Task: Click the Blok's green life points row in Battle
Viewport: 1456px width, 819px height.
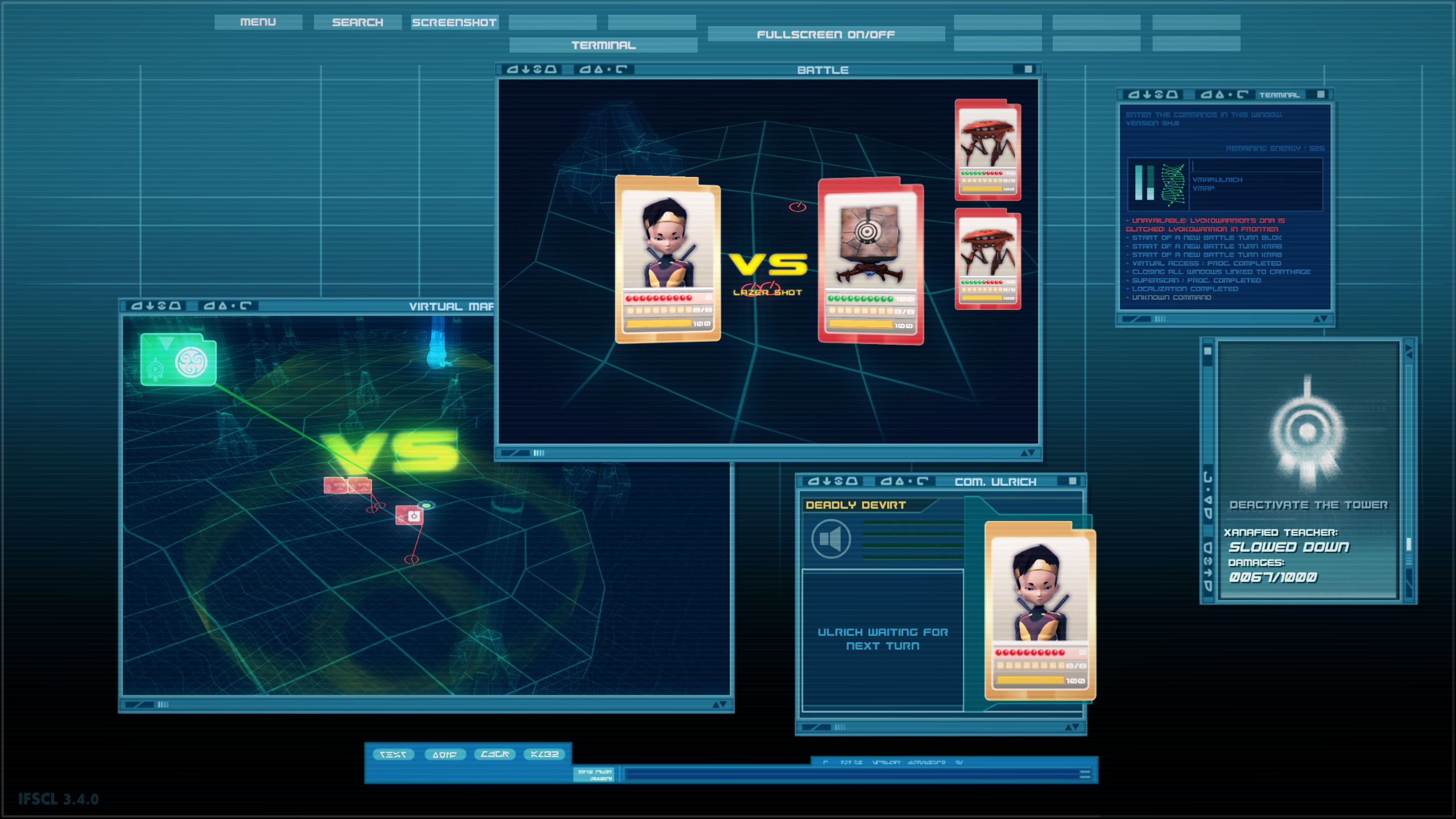Action: click(x=870, y=299)
